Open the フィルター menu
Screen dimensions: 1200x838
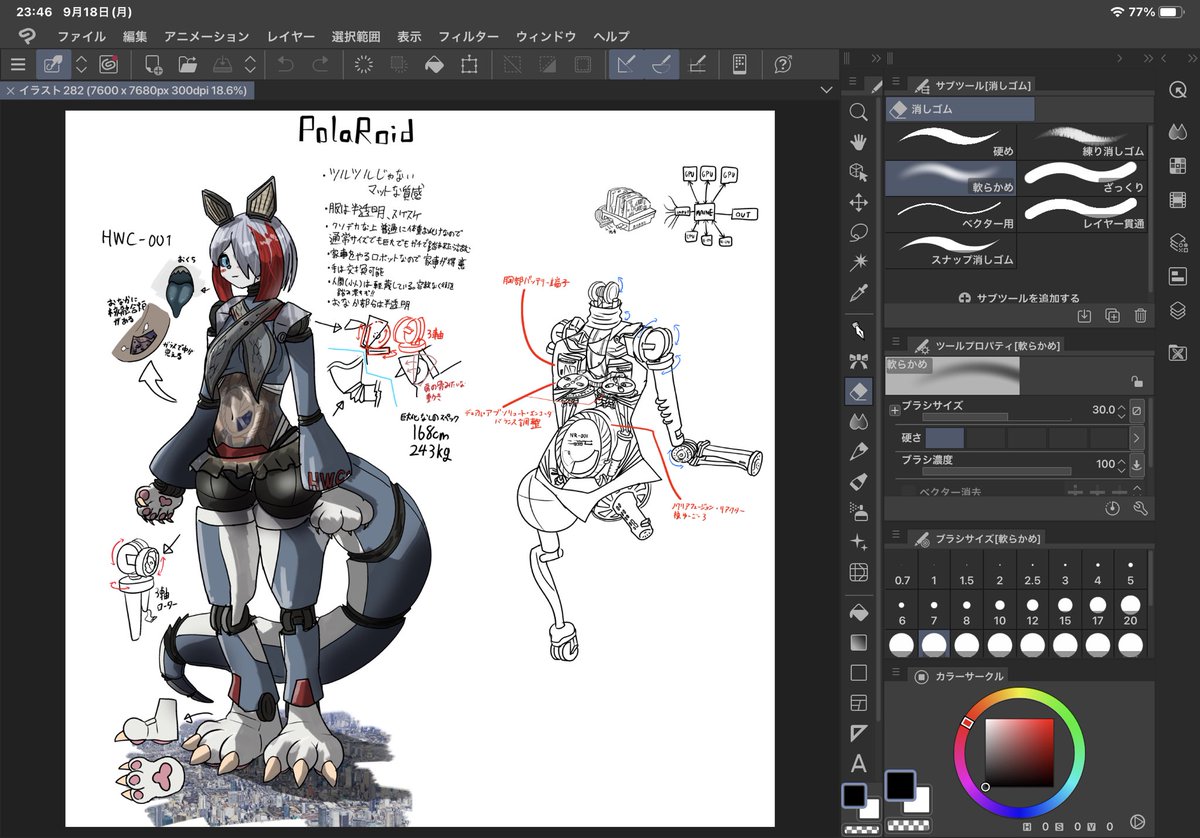pos(468,36)
